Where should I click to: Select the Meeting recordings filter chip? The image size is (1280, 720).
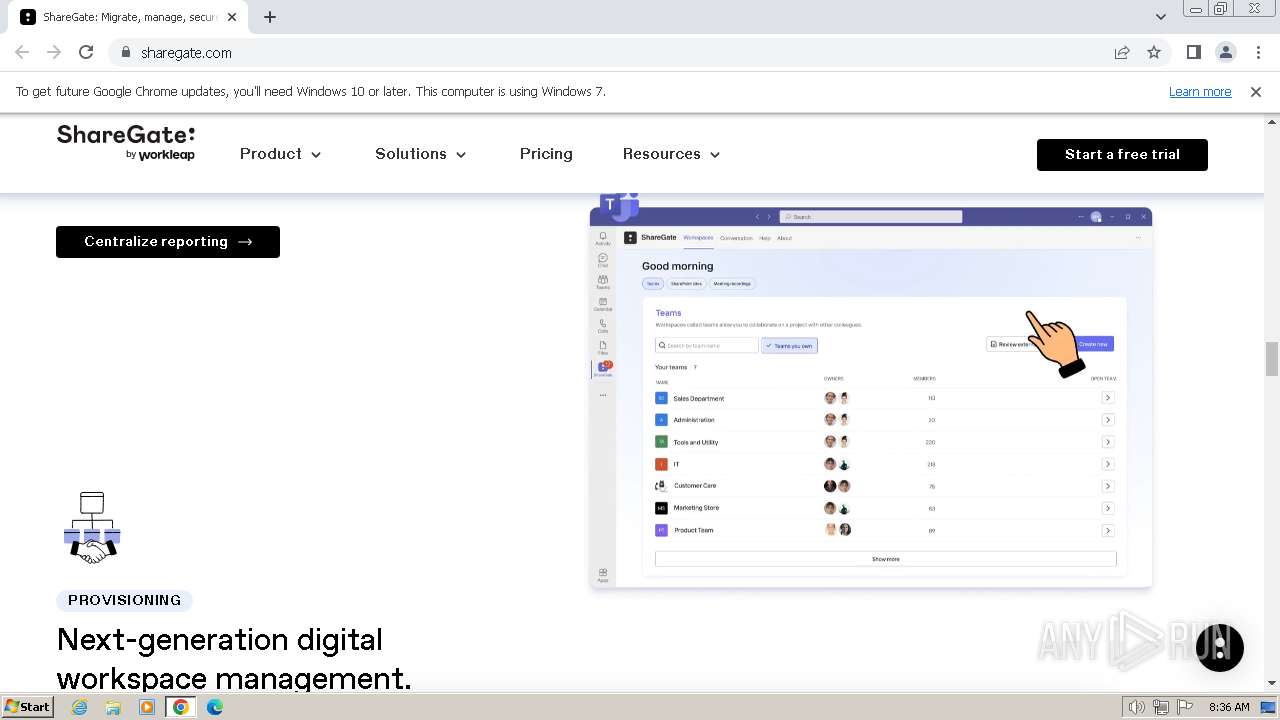(732, 284)
